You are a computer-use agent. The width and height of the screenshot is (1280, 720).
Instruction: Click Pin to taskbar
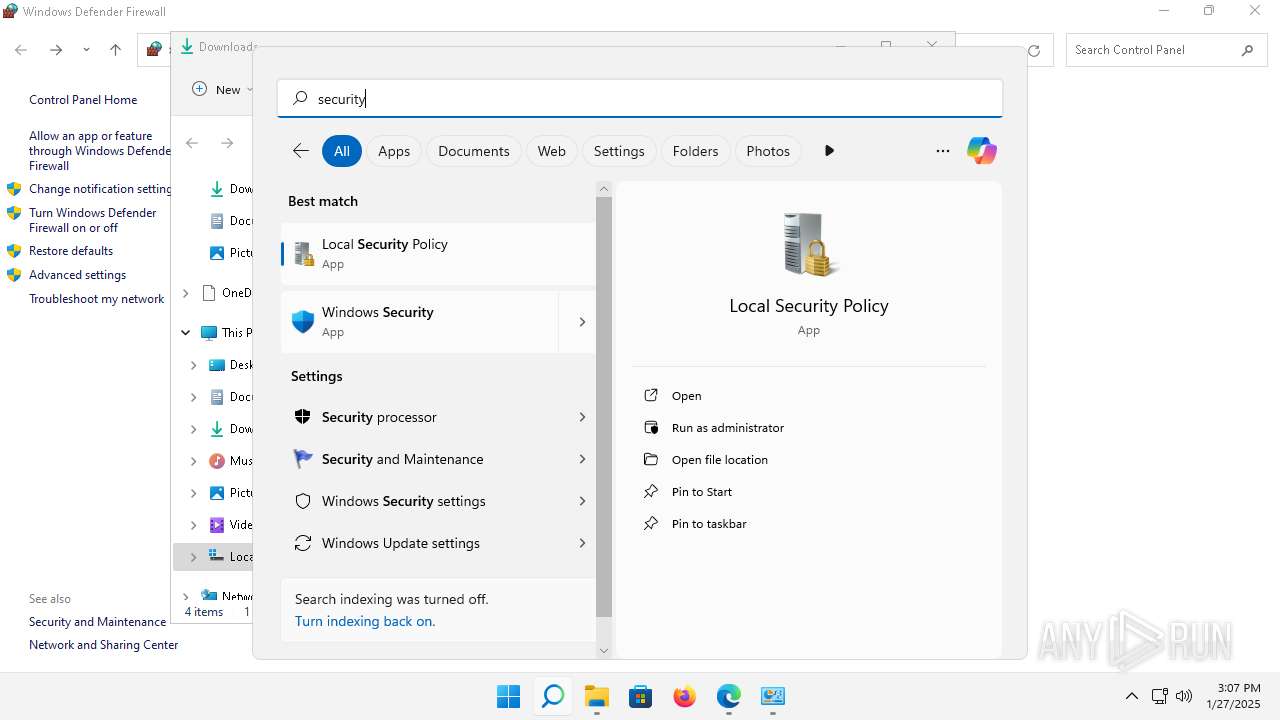[x=709, y=524]
